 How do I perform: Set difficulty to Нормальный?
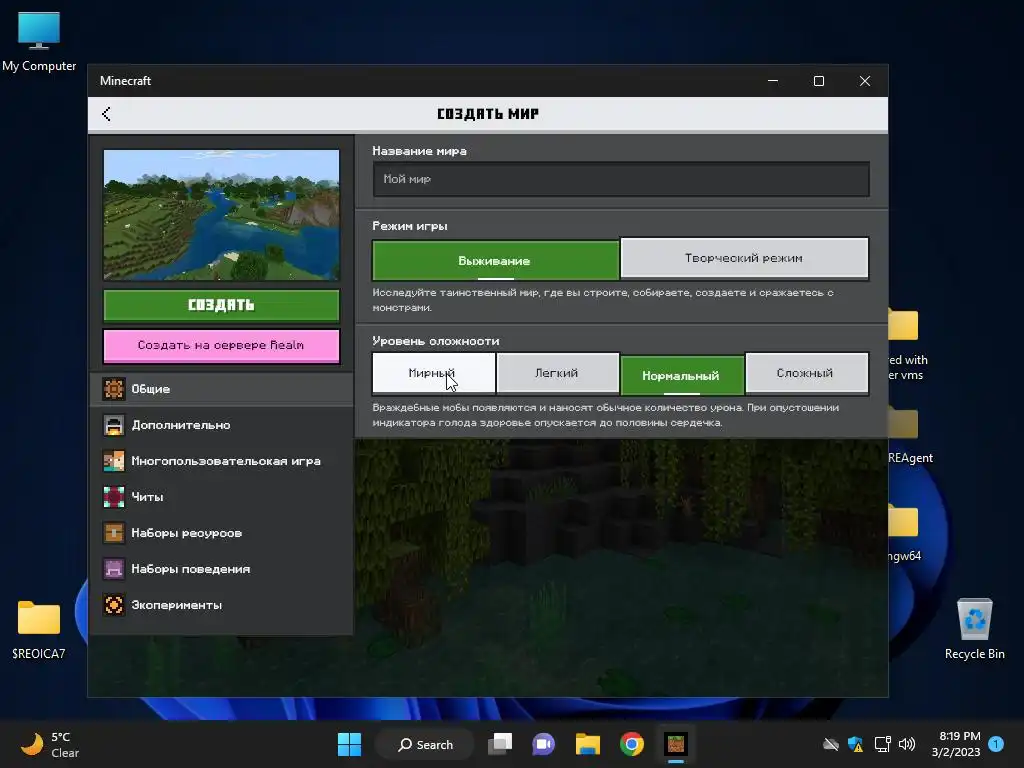coord(681,376)
